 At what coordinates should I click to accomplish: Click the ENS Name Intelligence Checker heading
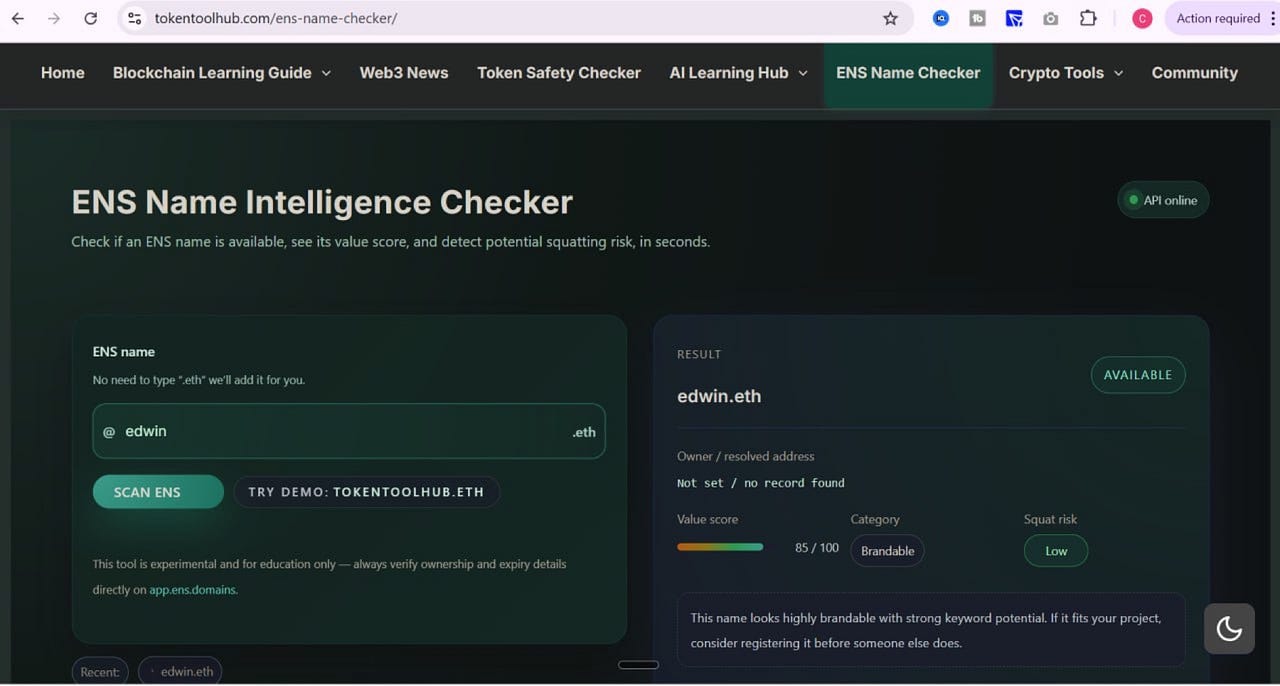(322, 202)
